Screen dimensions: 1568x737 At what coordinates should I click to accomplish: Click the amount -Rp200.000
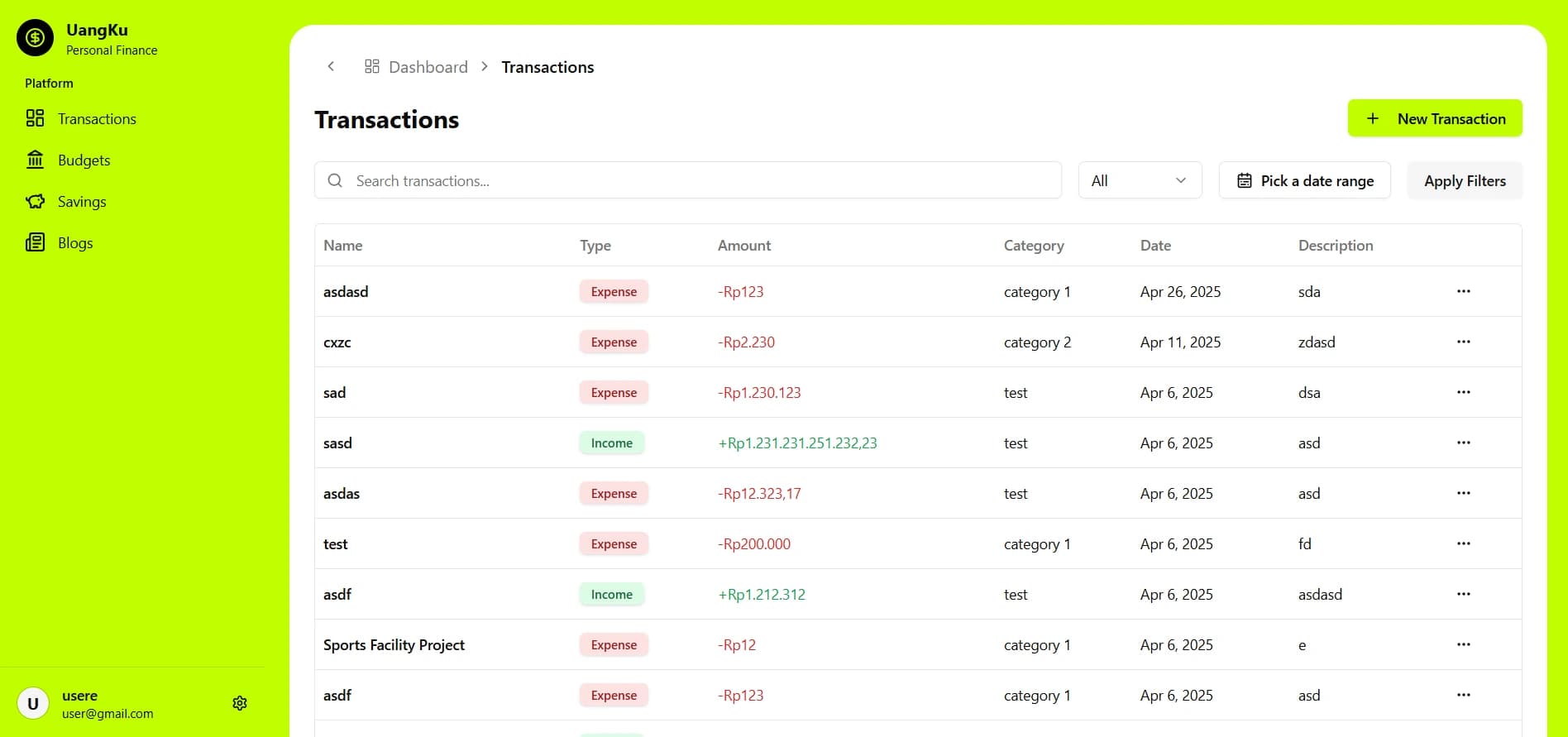754,544
